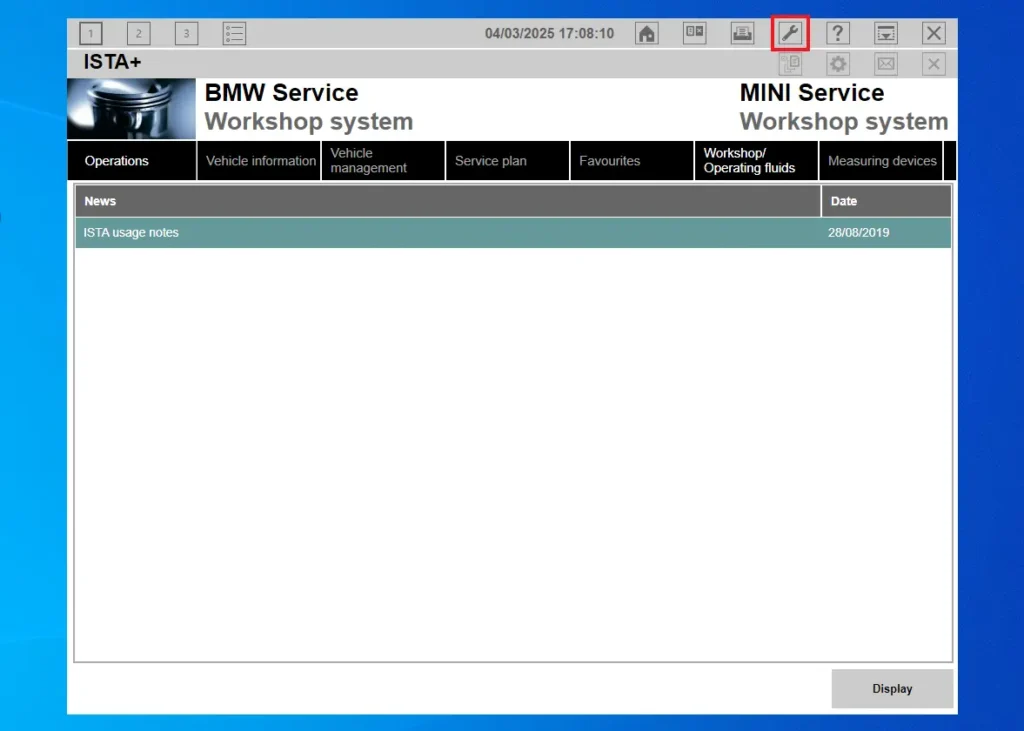Click the greyed envelope mail icon
The width and height of the screenshot is (1024, 731).
click(886, 64)
